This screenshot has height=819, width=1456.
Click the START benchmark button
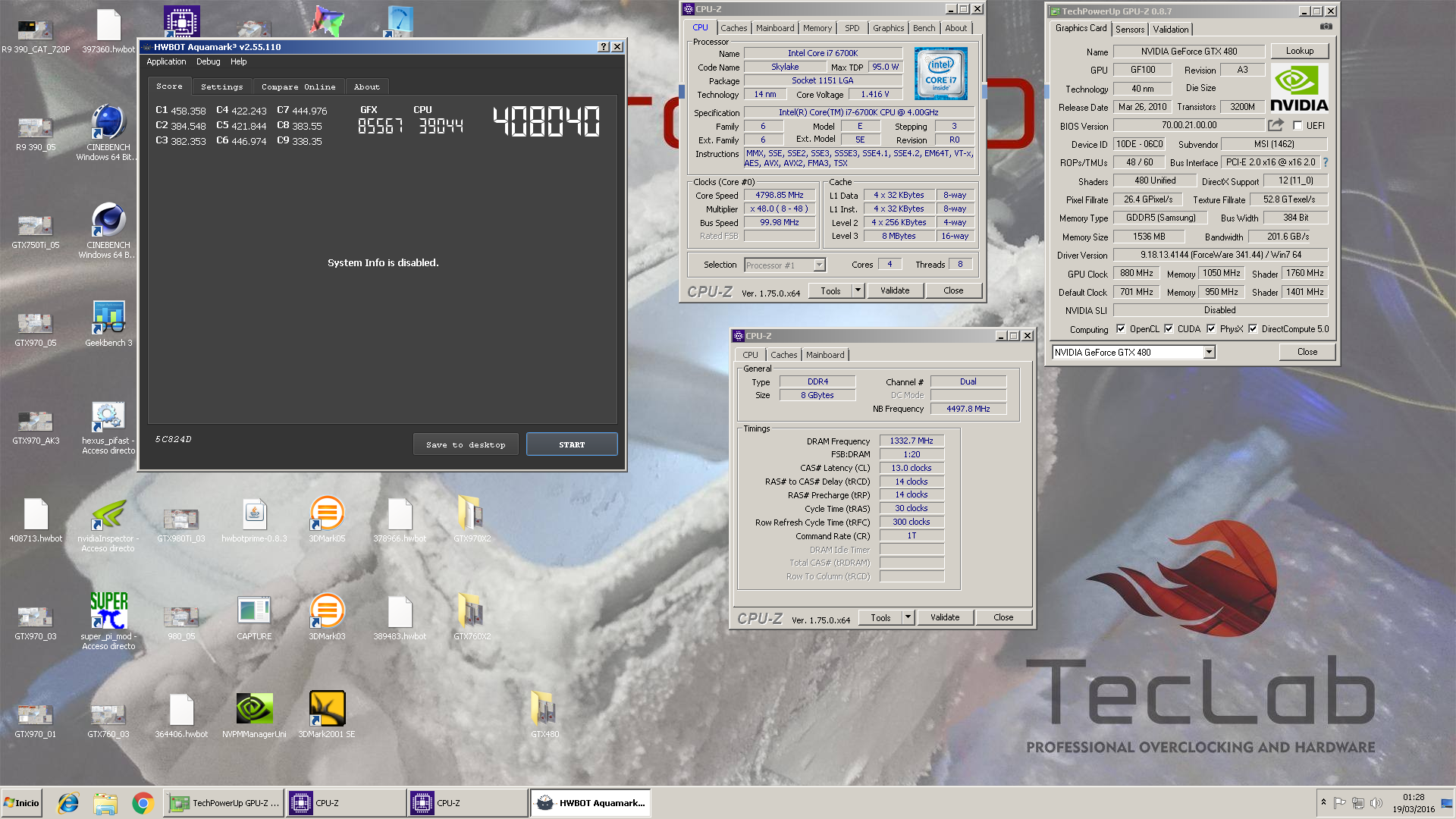pos(572,445)
